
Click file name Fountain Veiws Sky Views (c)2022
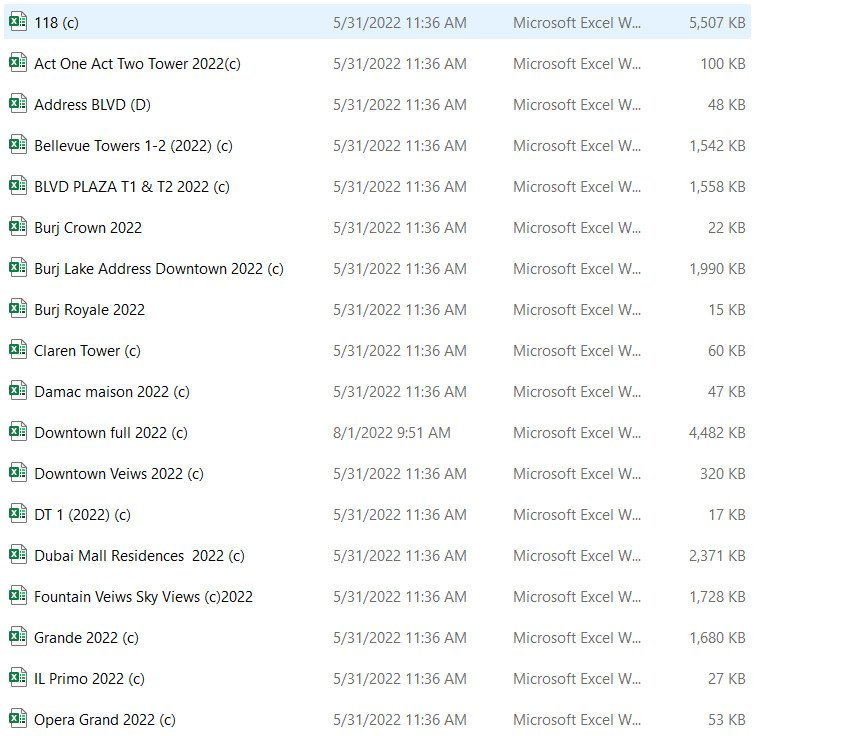pos(144,597)
